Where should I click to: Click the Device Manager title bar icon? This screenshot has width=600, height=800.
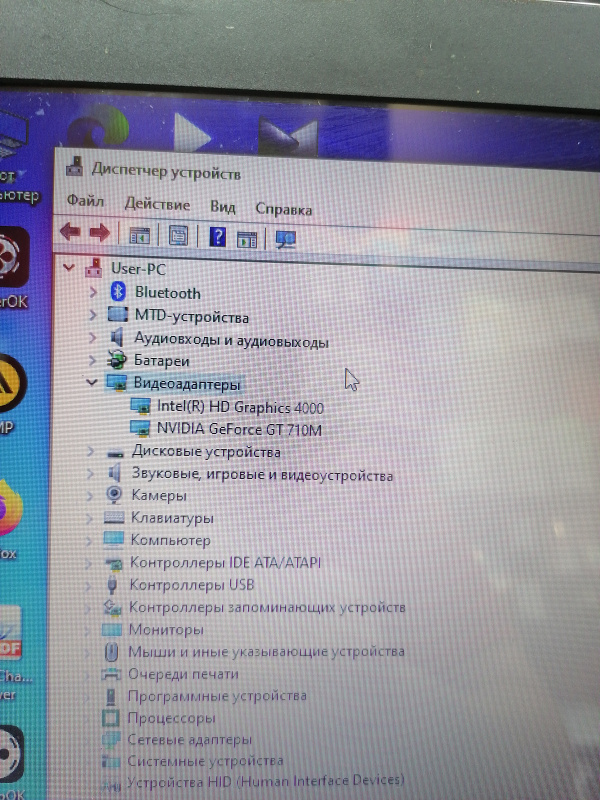pyautogui.click(x=74, y=167)
